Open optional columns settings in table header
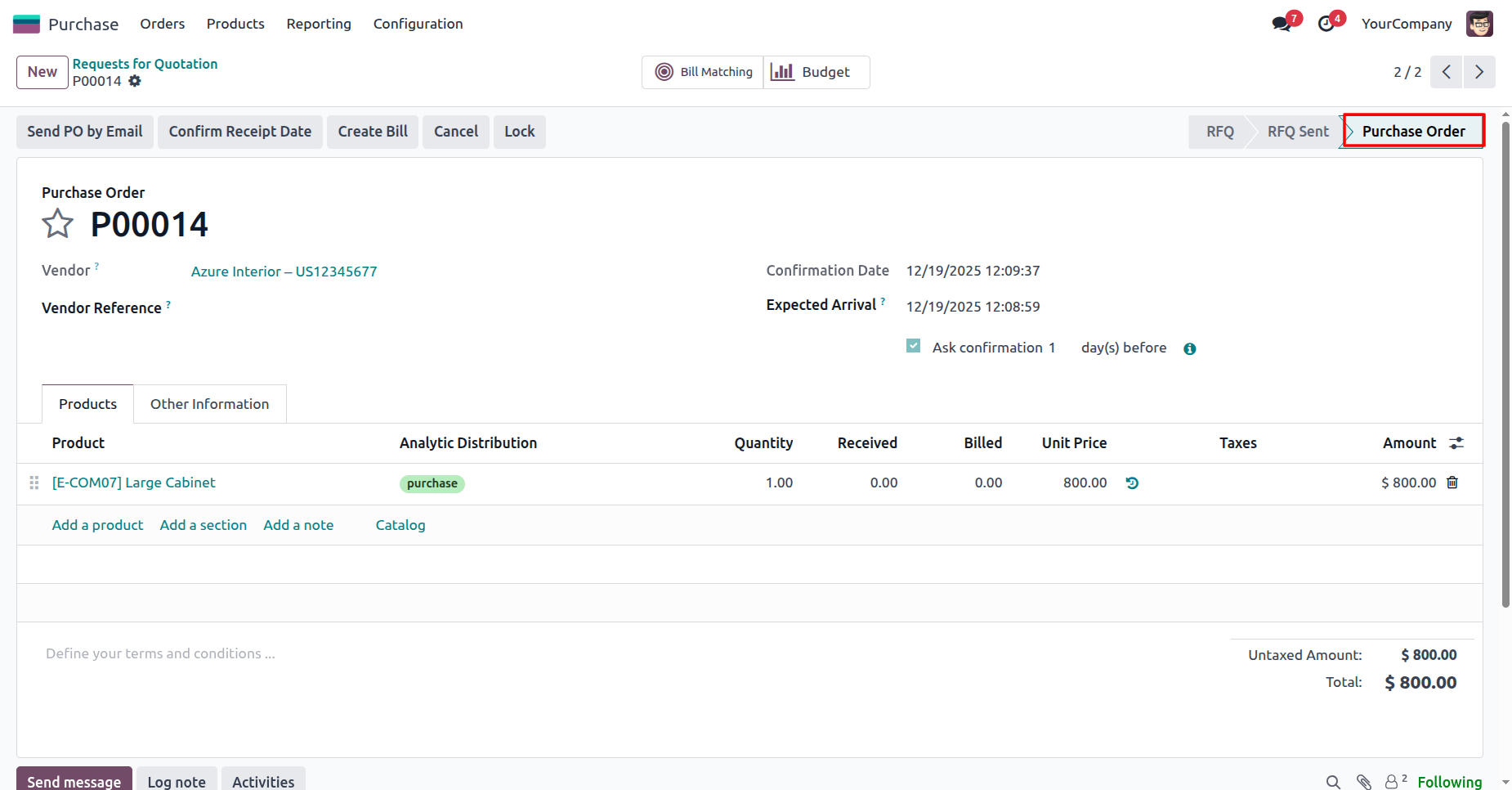This screenshot has width=1512, height=790. pos(1456,443)
